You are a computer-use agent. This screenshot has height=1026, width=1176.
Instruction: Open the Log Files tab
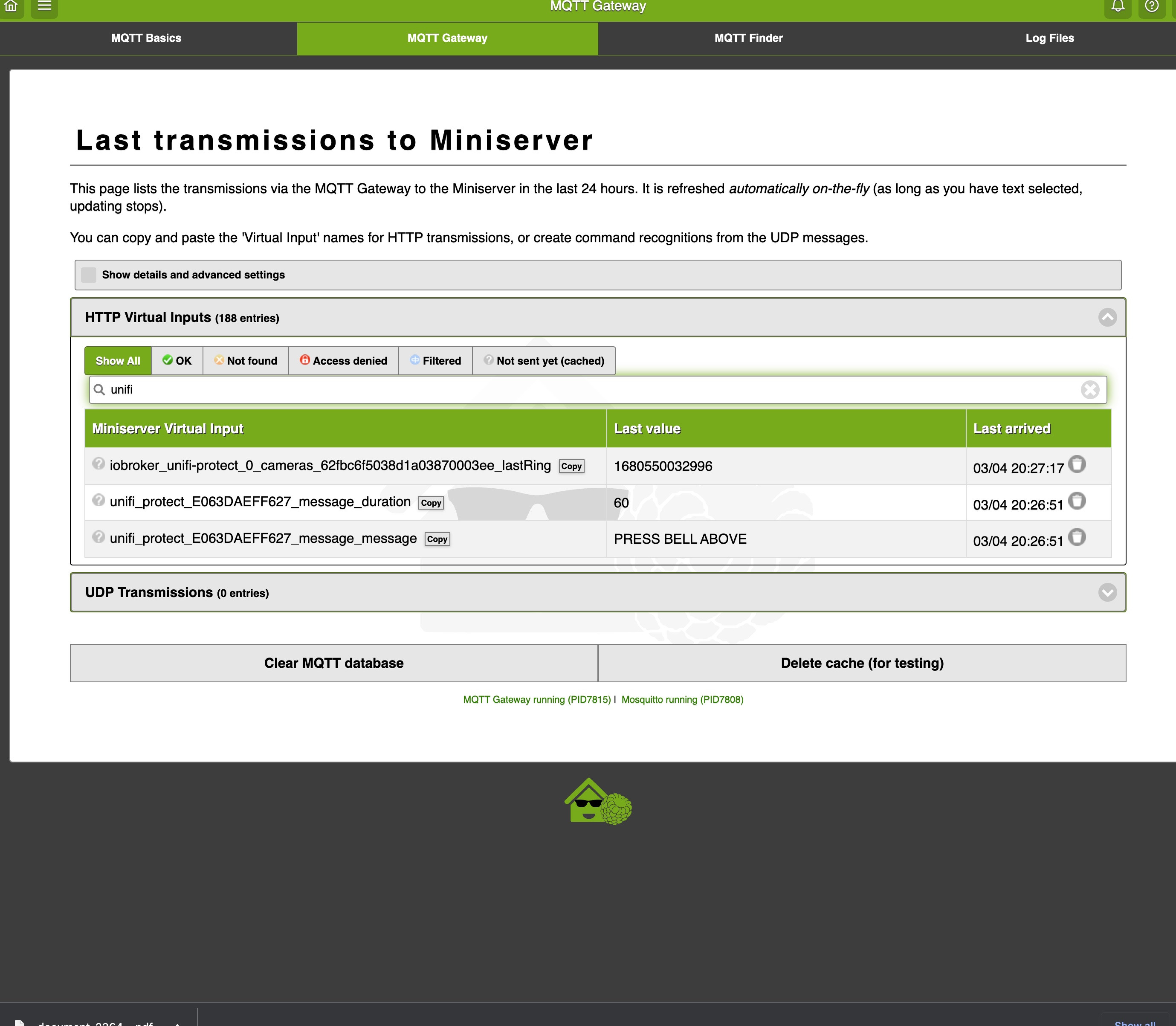pos(1049,38)
